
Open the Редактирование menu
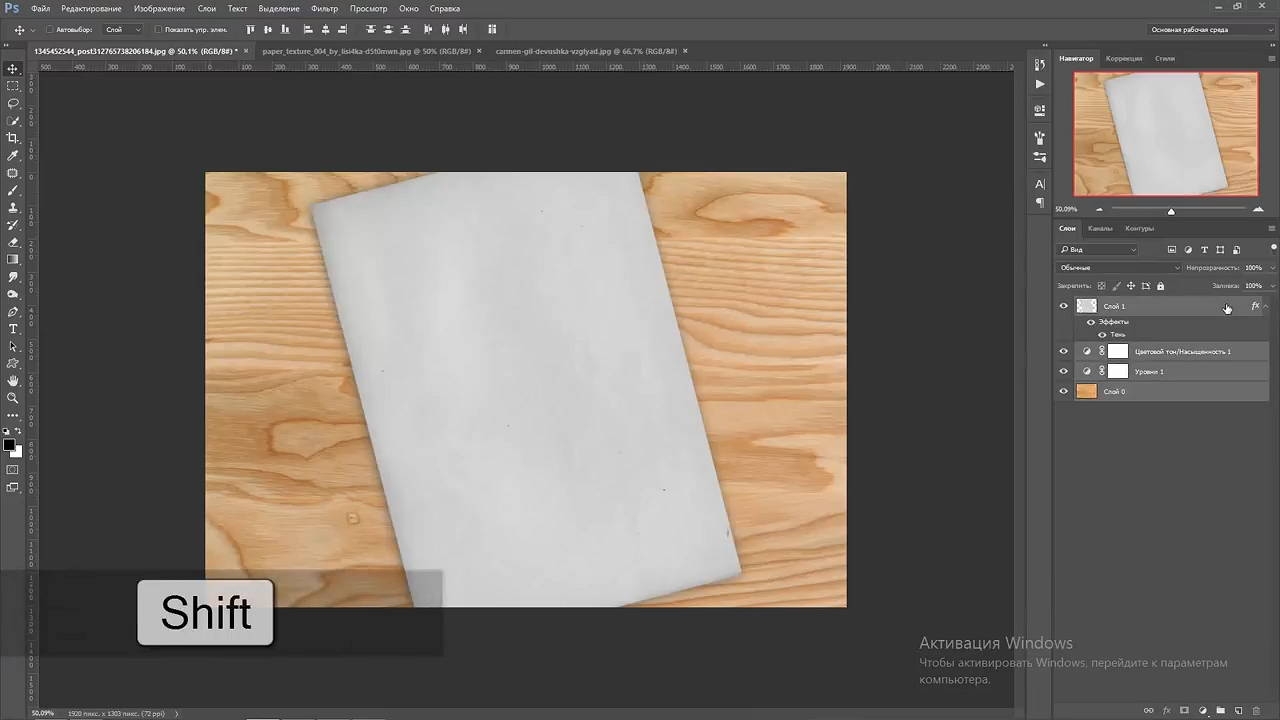point(91,8)
